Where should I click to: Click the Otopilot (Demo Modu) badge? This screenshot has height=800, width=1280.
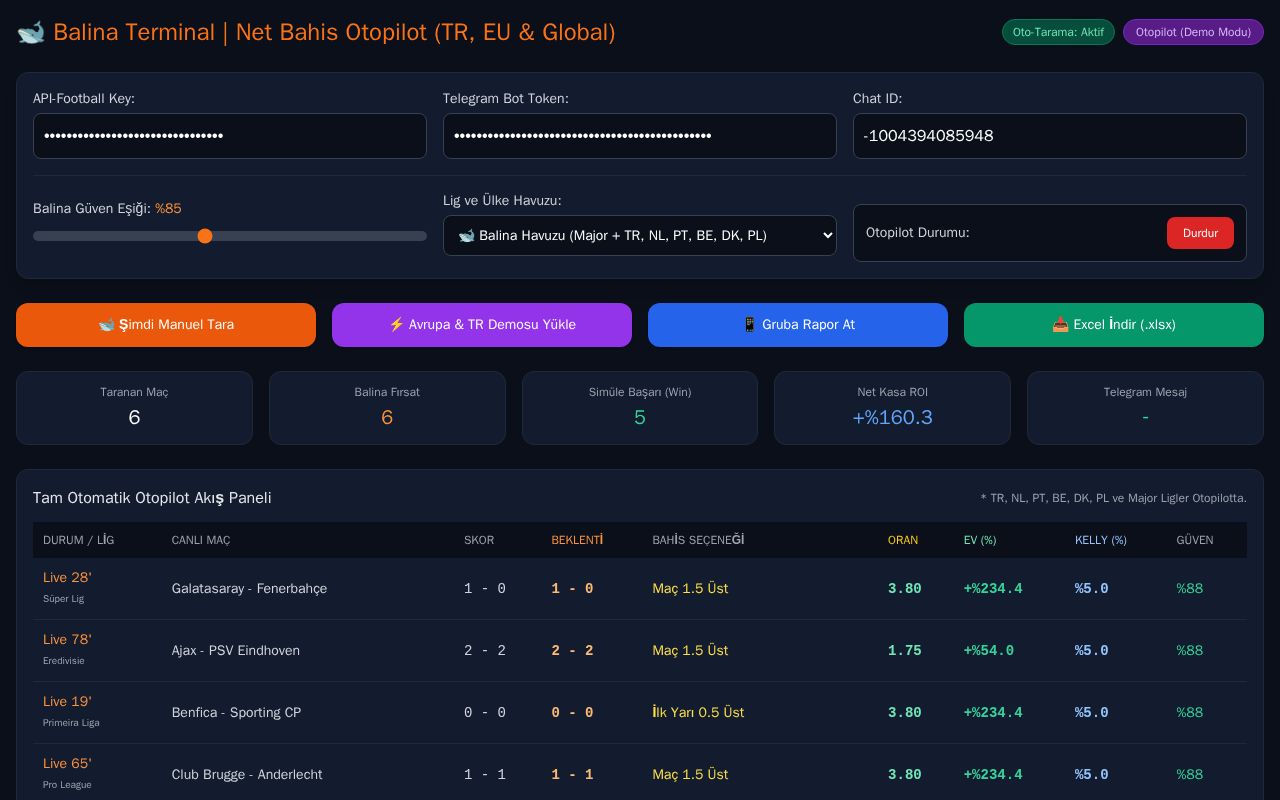pyautogui.click(x=1193, y=32)
